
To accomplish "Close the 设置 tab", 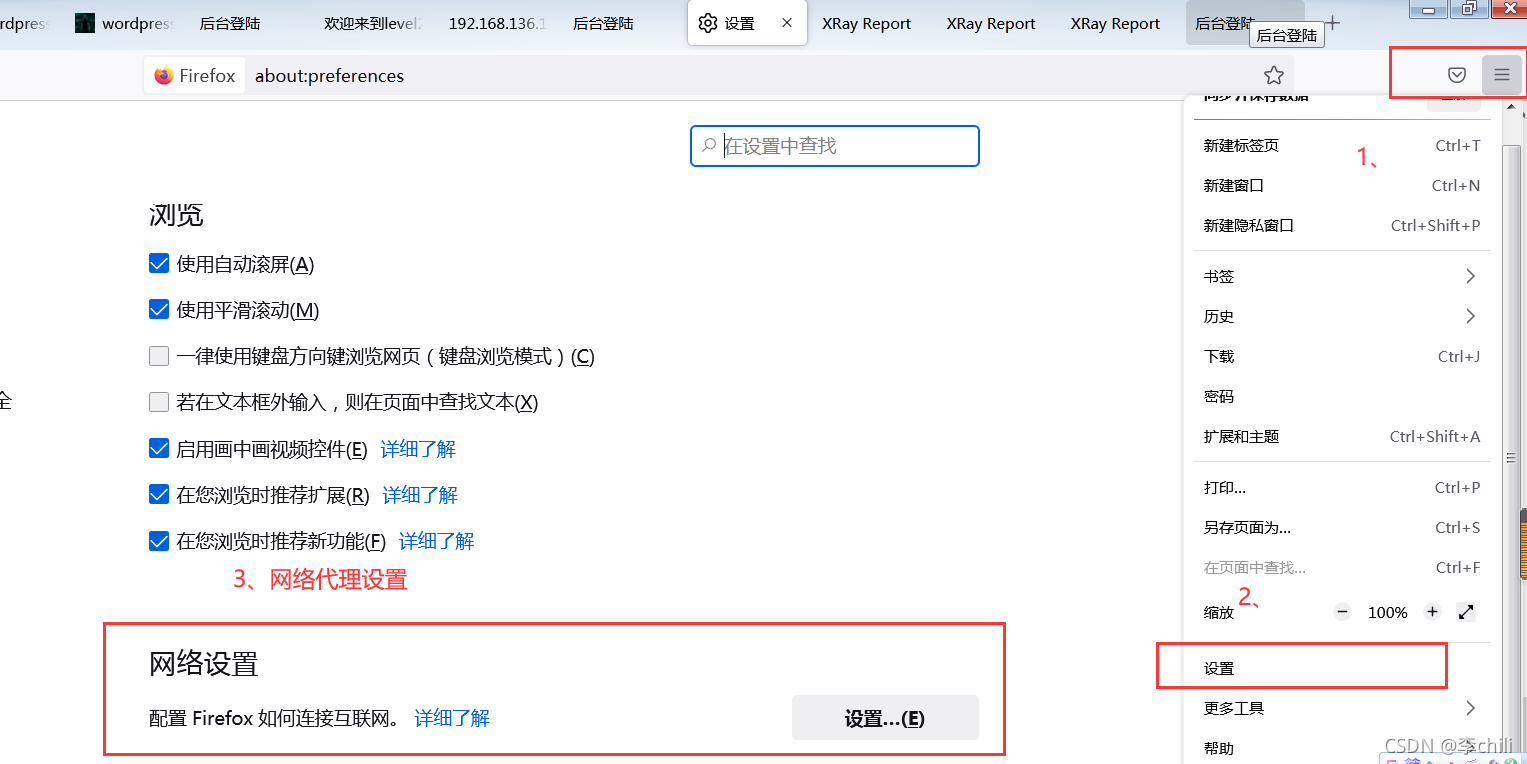I will point(787,23).
